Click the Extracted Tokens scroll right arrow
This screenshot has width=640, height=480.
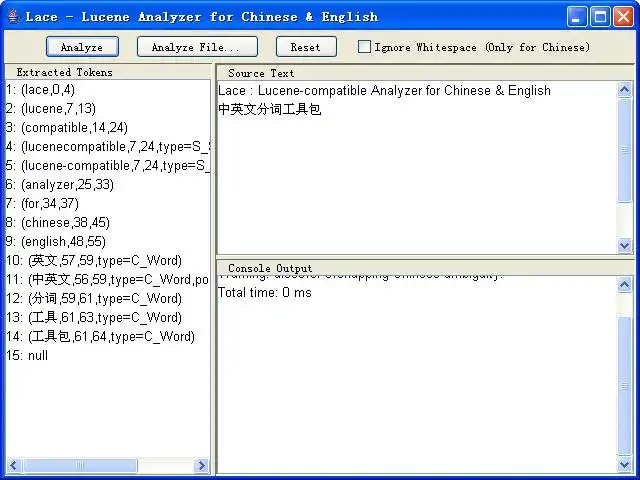(x=201, y=465)
